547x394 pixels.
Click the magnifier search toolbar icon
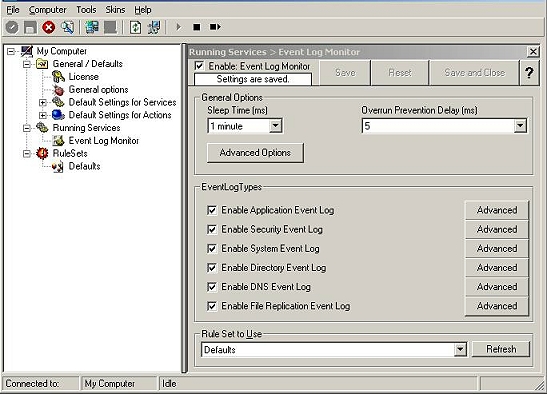(x=67, y=27)
